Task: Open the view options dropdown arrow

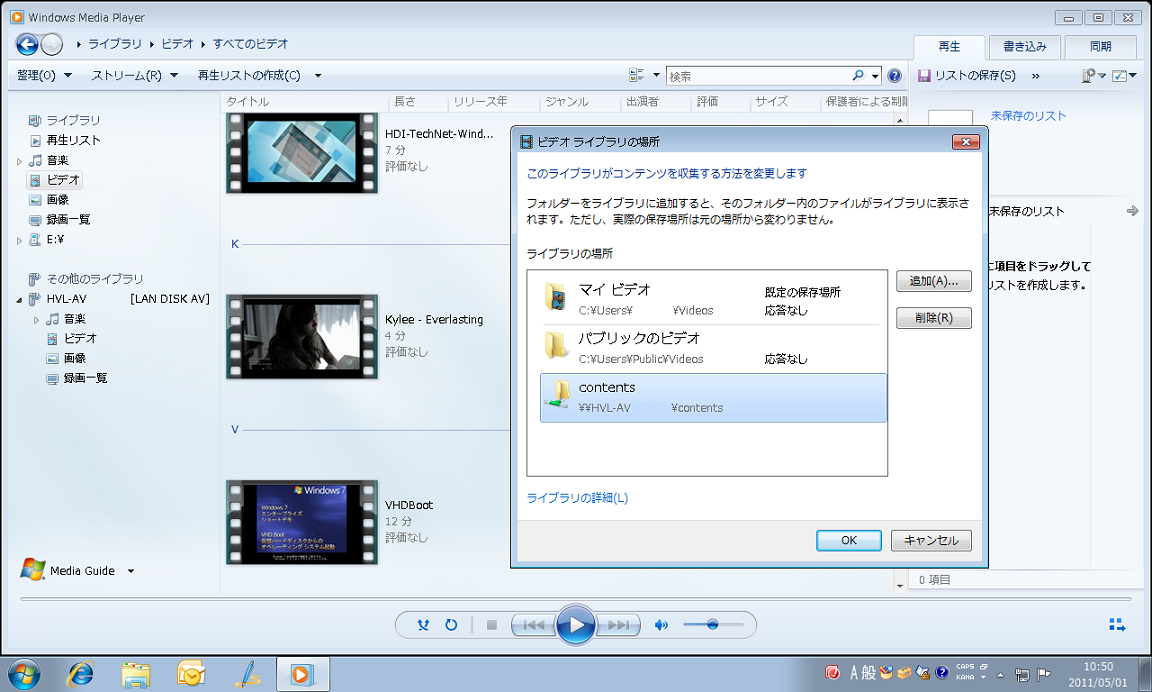Action: click(x=656, y=75)
